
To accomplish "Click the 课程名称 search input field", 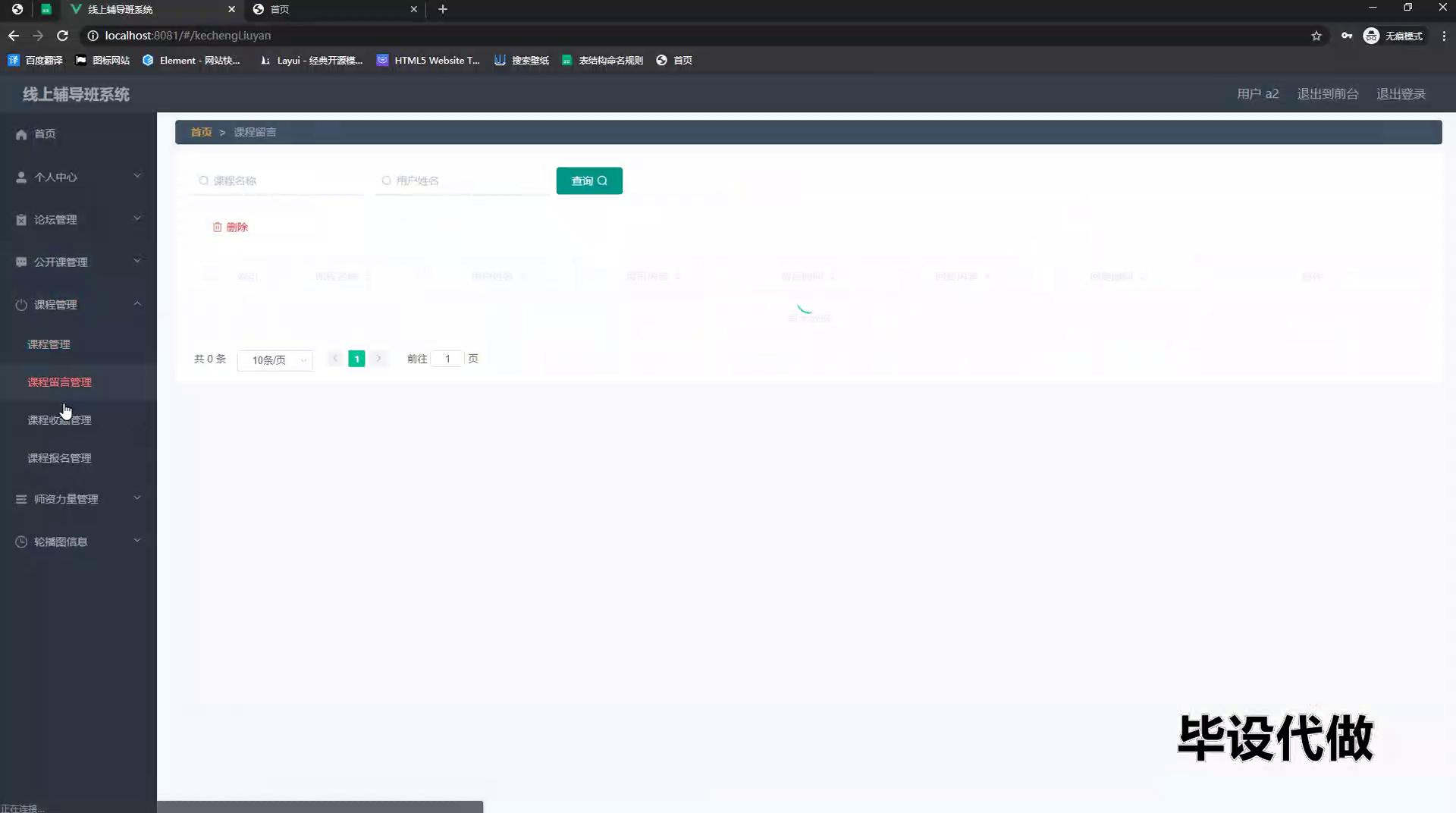I will click(281, 180).
